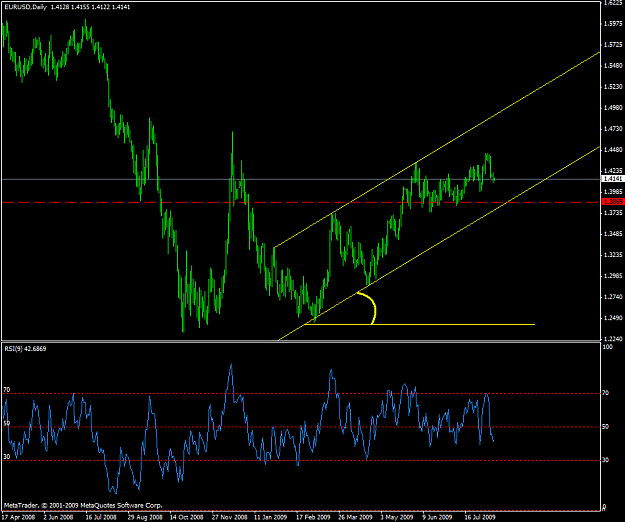
Task: Click the red 1.3869 price tag
Action: (613, 202)
